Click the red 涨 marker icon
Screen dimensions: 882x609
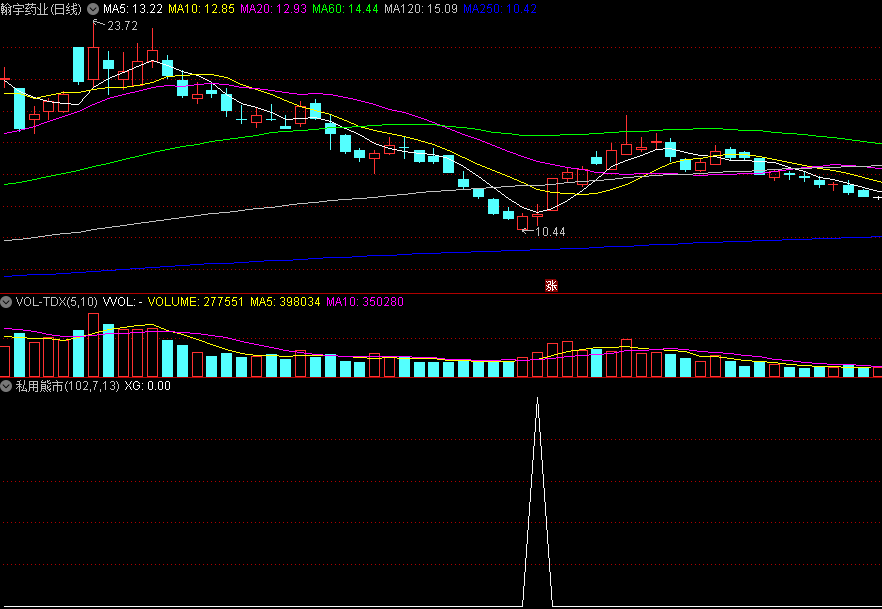[551, 285]
